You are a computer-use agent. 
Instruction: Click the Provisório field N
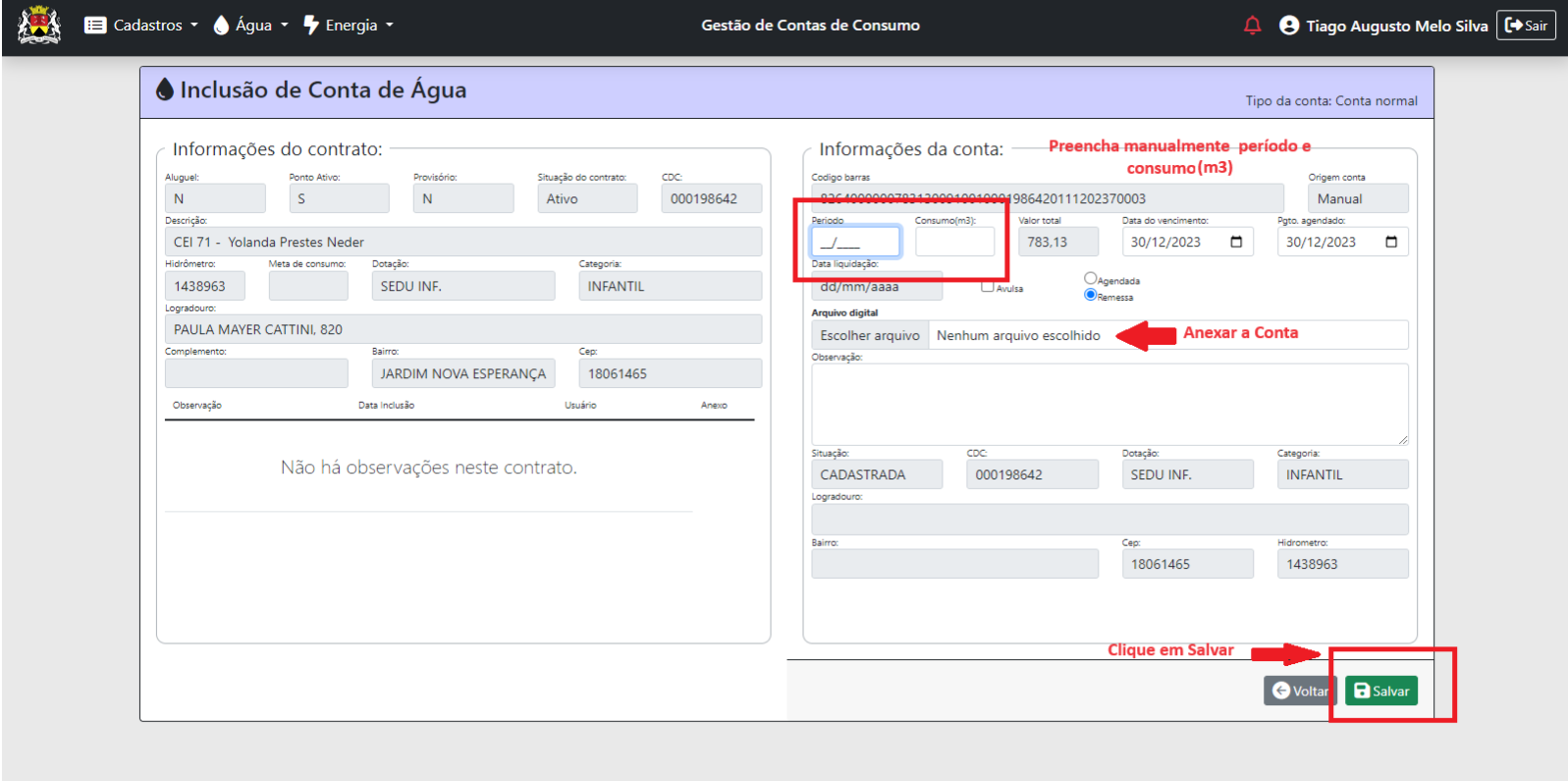[463, 198]
